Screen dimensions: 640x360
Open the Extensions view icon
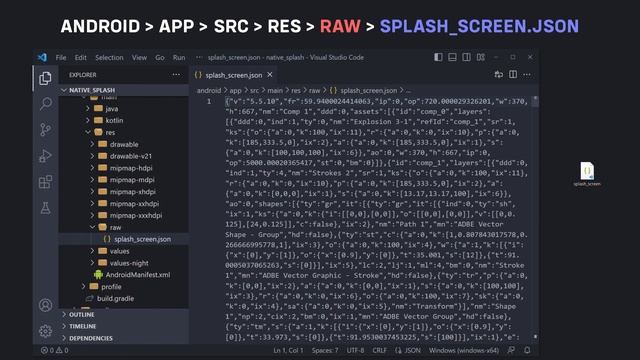pos(45,182)
